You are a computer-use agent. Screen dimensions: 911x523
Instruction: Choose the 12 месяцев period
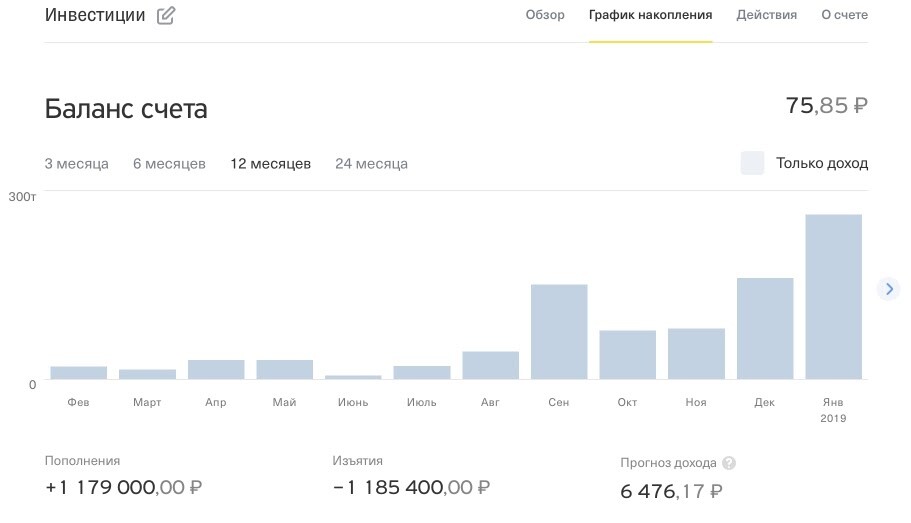pyautogui.click(x=271, y=164)
